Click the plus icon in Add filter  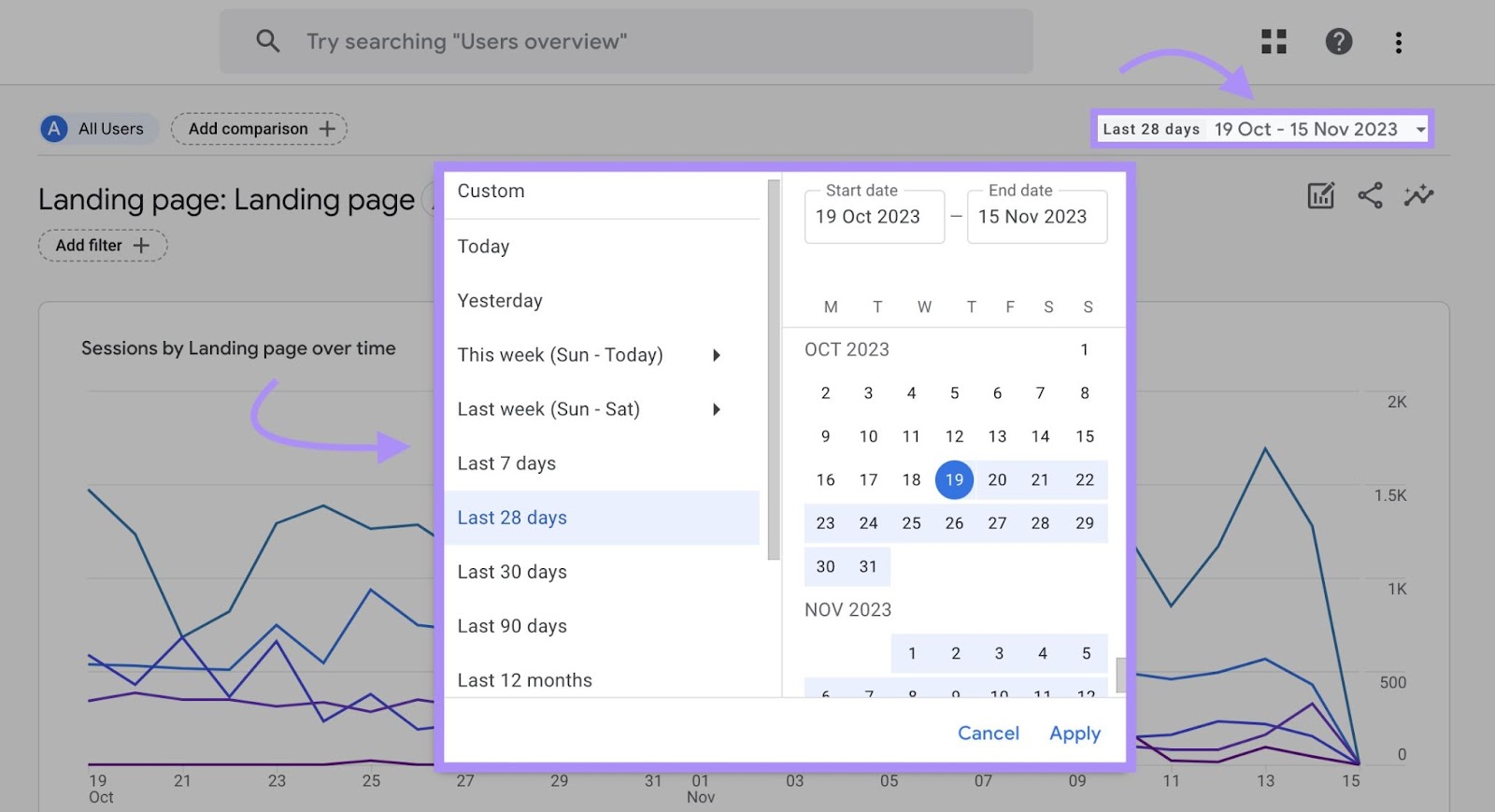[x=141, y=246]
